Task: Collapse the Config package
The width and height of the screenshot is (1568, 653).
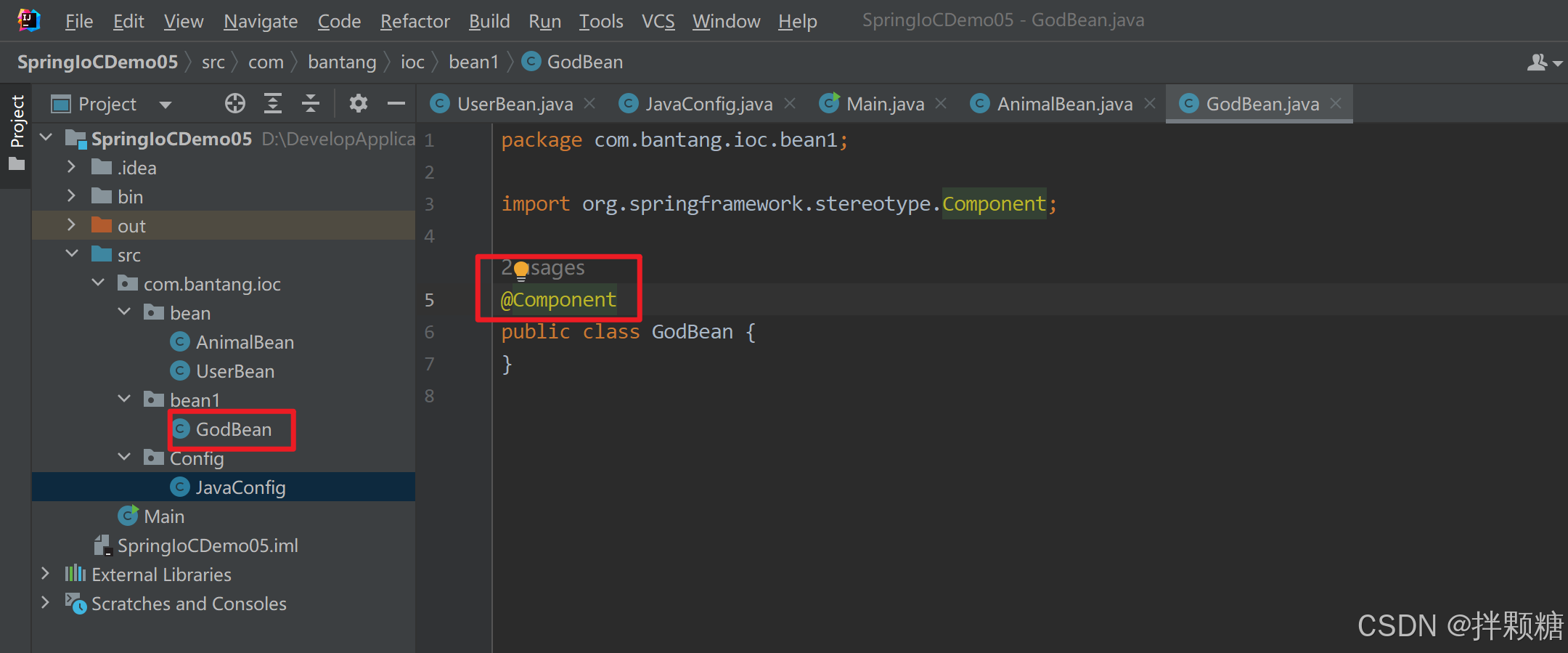Action: click(x=124, y=457)
